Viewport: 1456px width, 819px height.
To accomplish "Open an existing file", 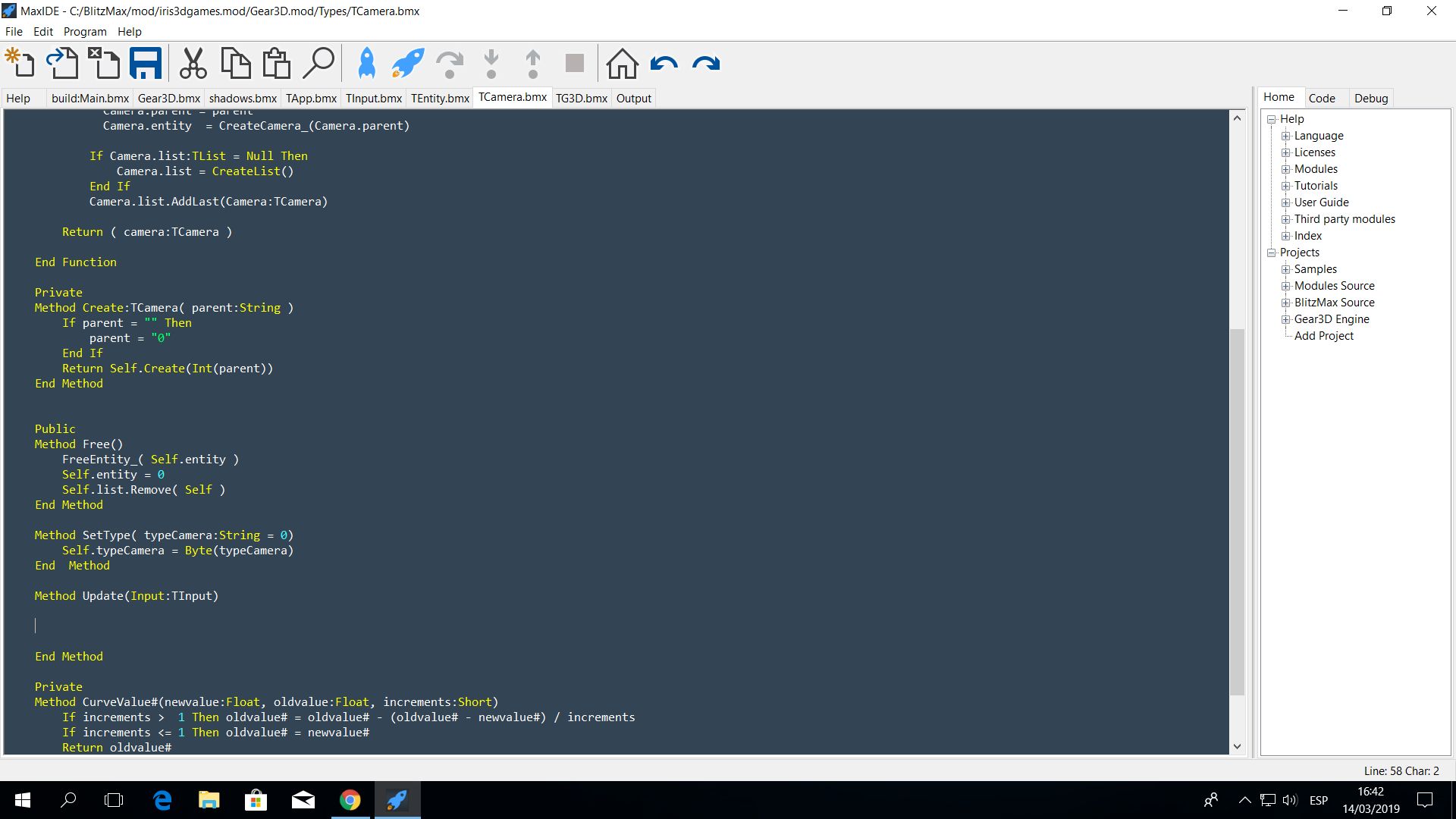I will tap(64, 64).
